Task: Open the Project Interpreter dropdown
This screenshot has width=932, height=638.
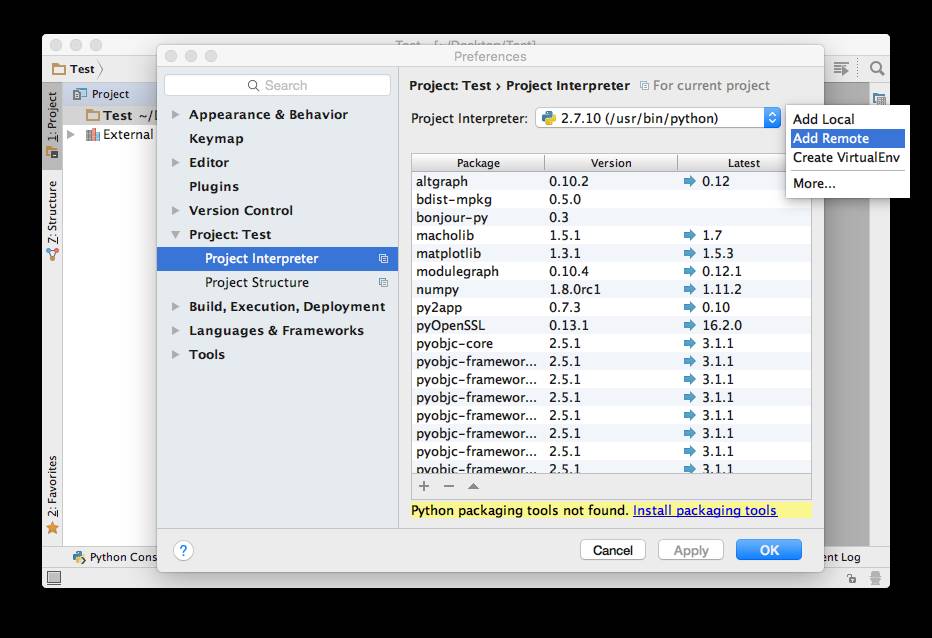Action: 772,118
